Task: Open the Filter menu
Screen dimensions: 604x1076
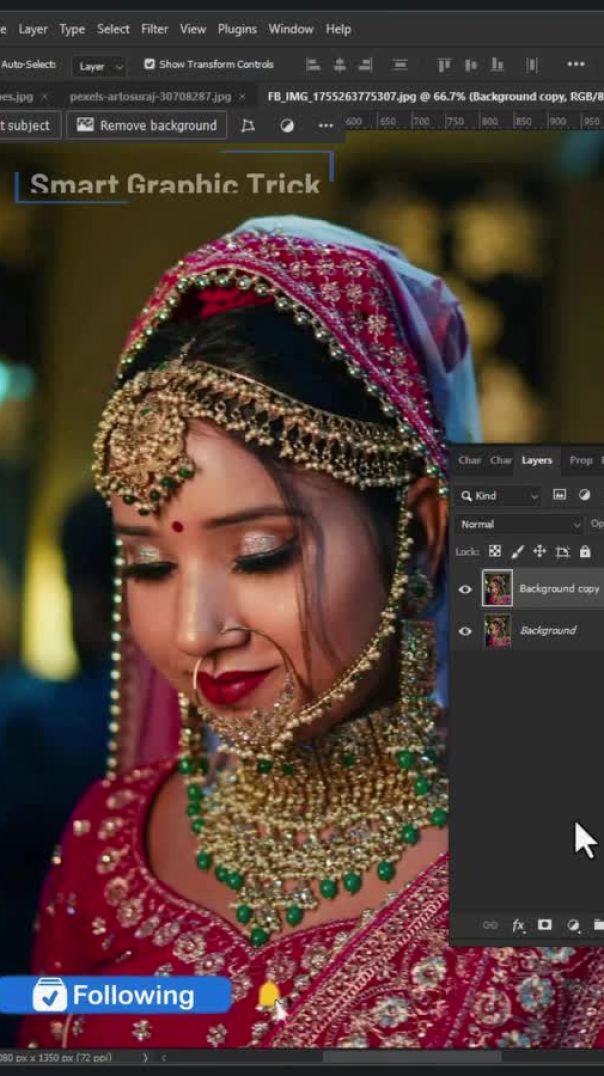Action: pyautogui.click(x=154, y=29)
